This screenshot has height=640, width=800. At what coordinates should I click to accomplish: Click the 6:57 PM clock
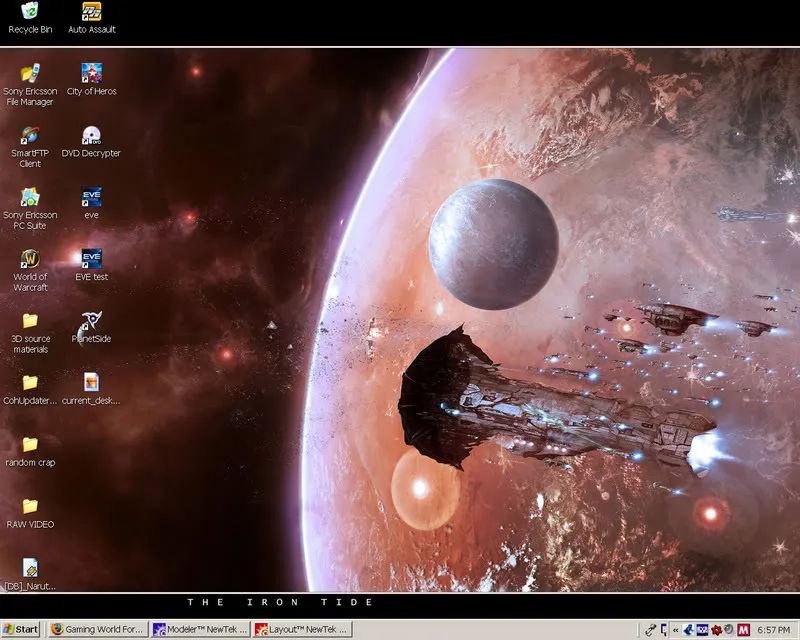[x=774, y=630]
